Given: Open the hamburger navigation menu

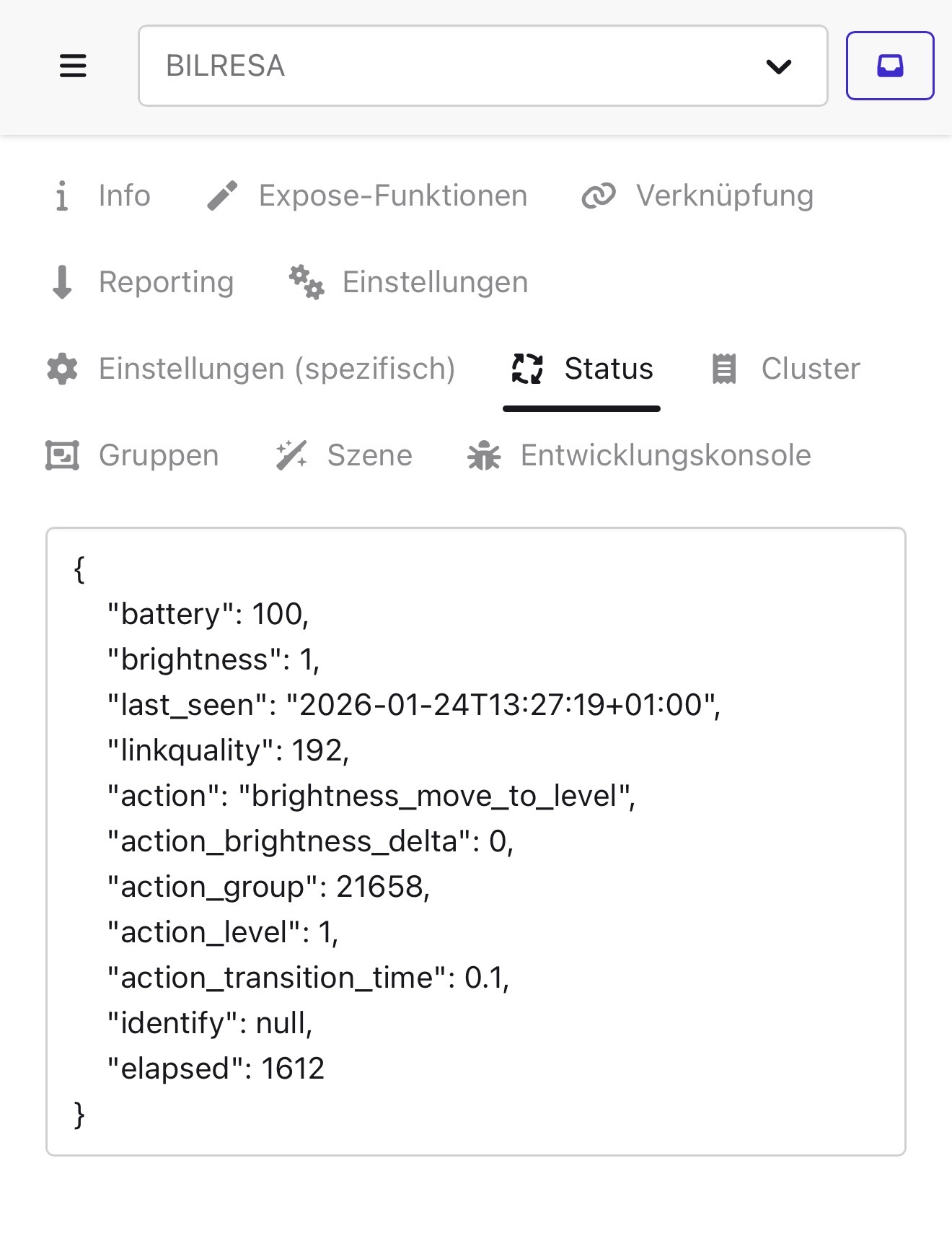Looking at the screenshot, I should 73,66.
